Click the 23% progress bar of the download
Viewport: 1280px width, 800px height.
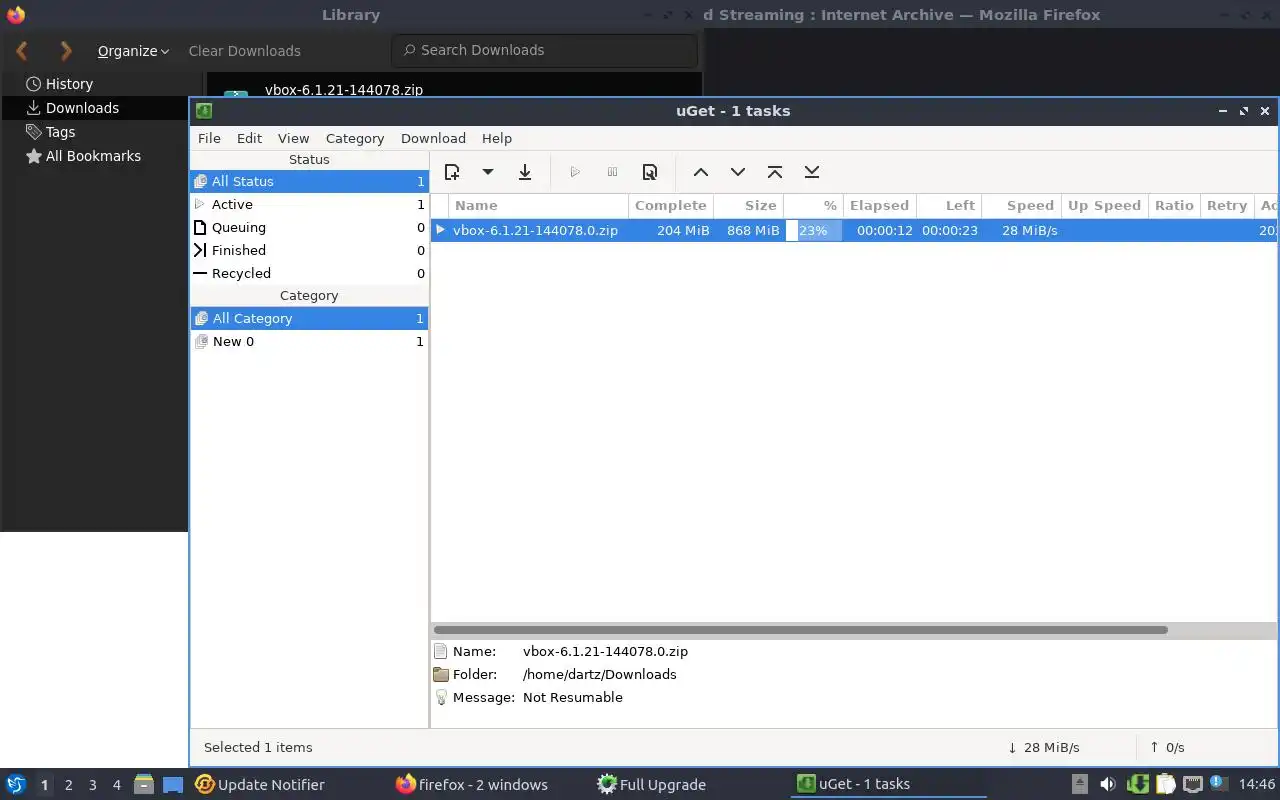click(x=814, y=230)
